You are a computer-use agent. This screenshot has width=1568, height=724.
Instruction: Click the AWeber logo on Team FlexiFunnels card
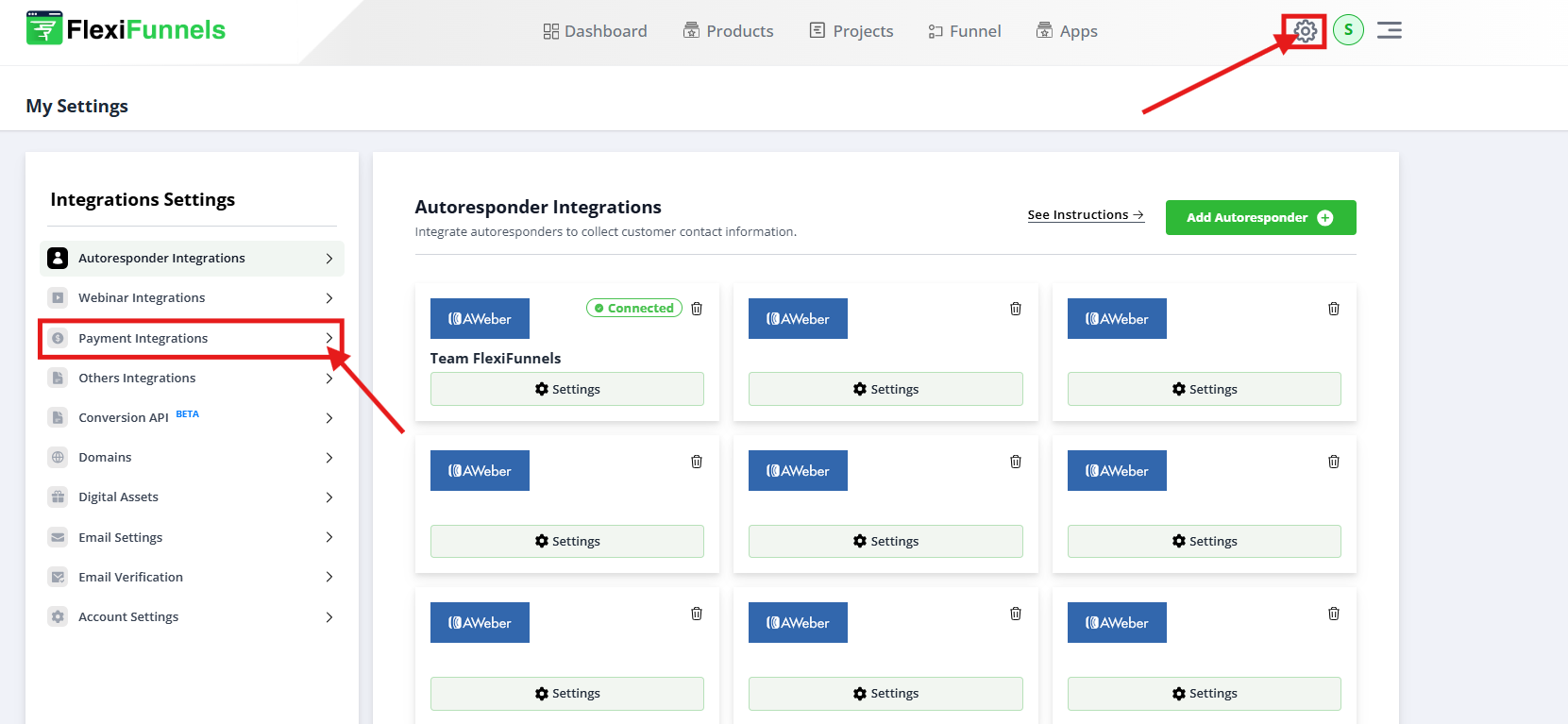pyautogui.click(x=480, y=319)
